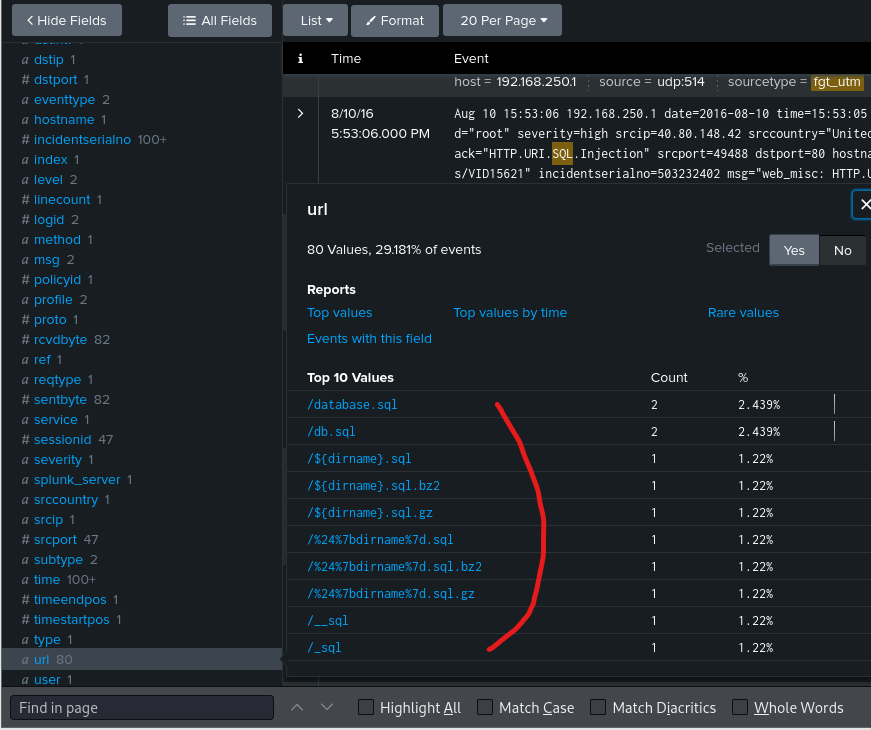Screen dimensions: 871x730
Task: Find next match down arrow
Action: pyautogui.click(x=327, y=707)
